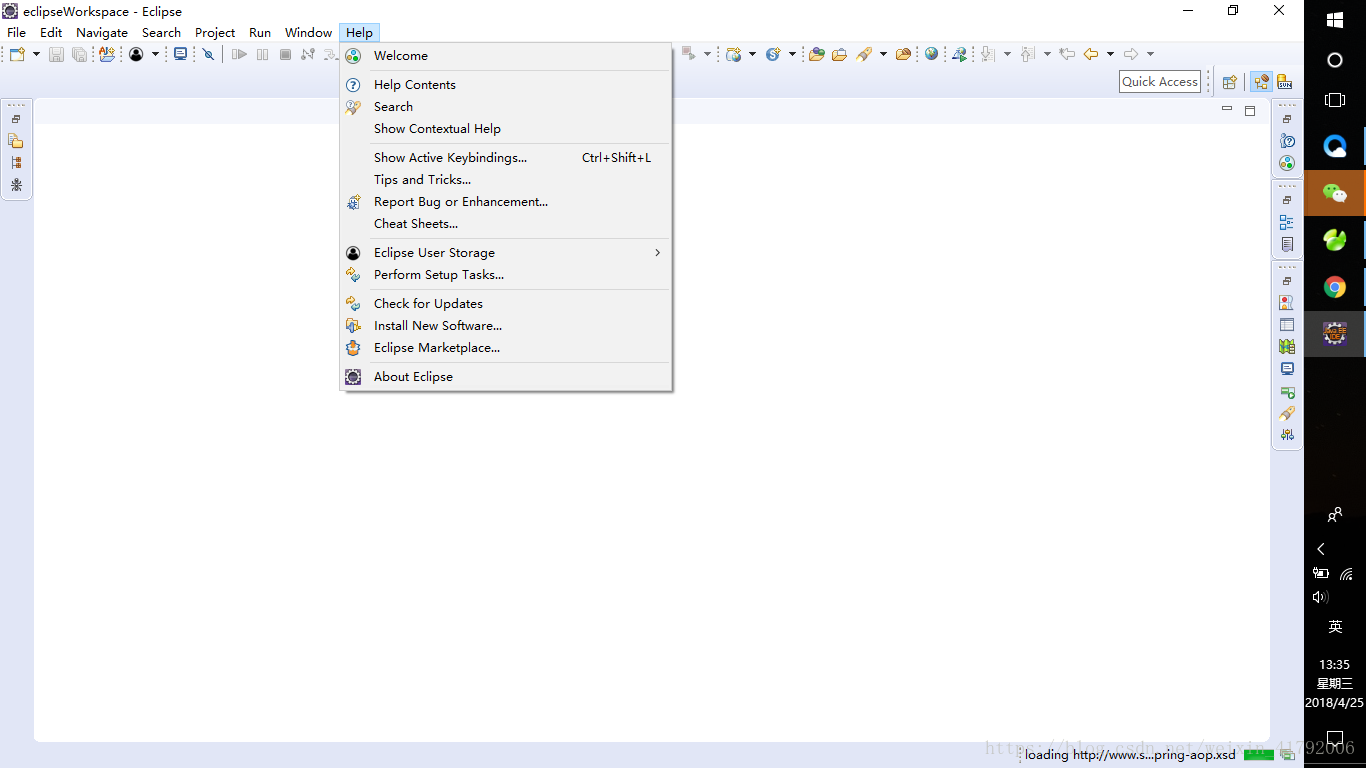This screenshot has height=768, width=1366.
Task: Click the web browser globe icon
Action: tap(932, 54)
